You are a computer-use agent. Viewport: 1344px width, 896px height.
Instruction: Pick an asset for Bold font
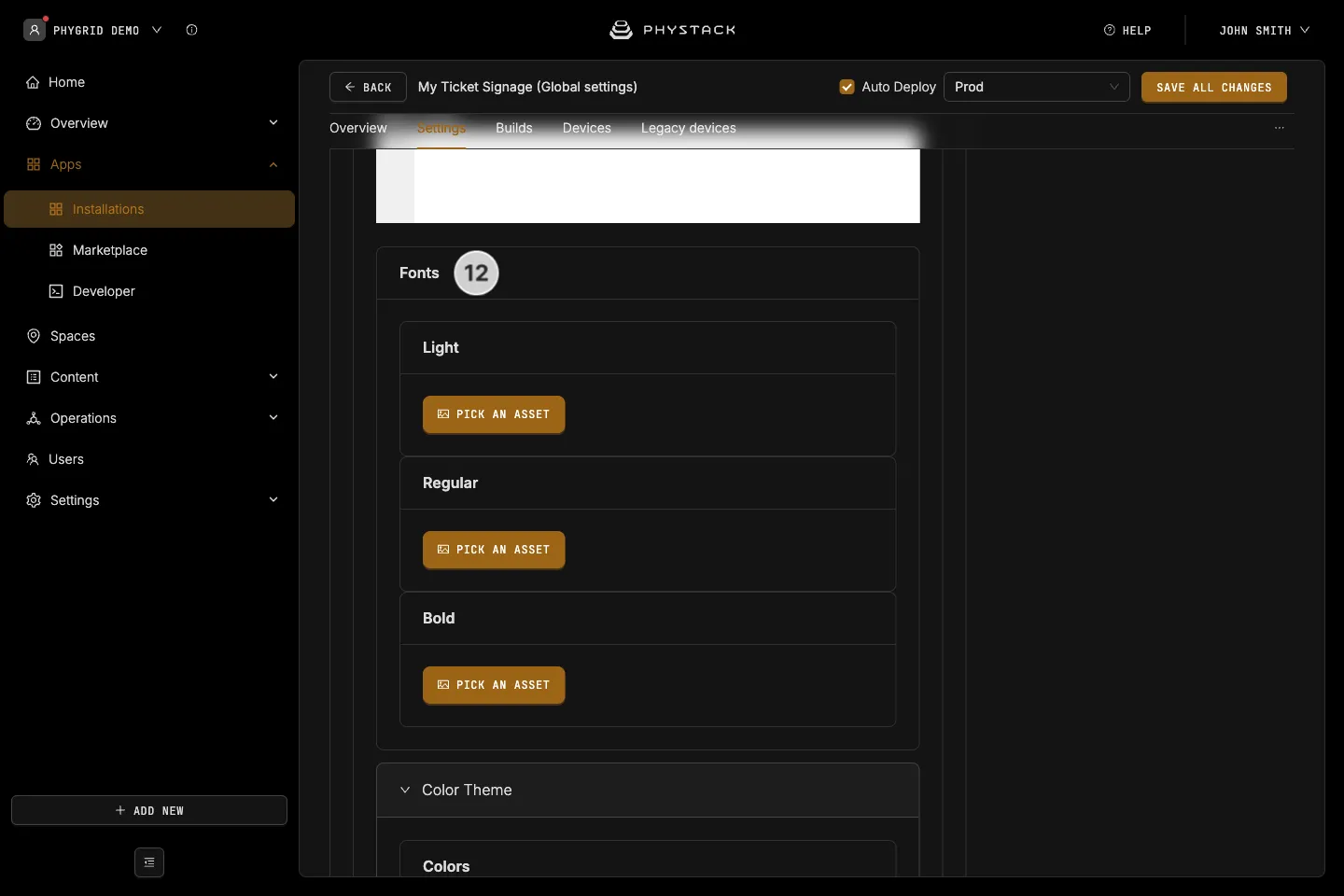coord(494,685)
